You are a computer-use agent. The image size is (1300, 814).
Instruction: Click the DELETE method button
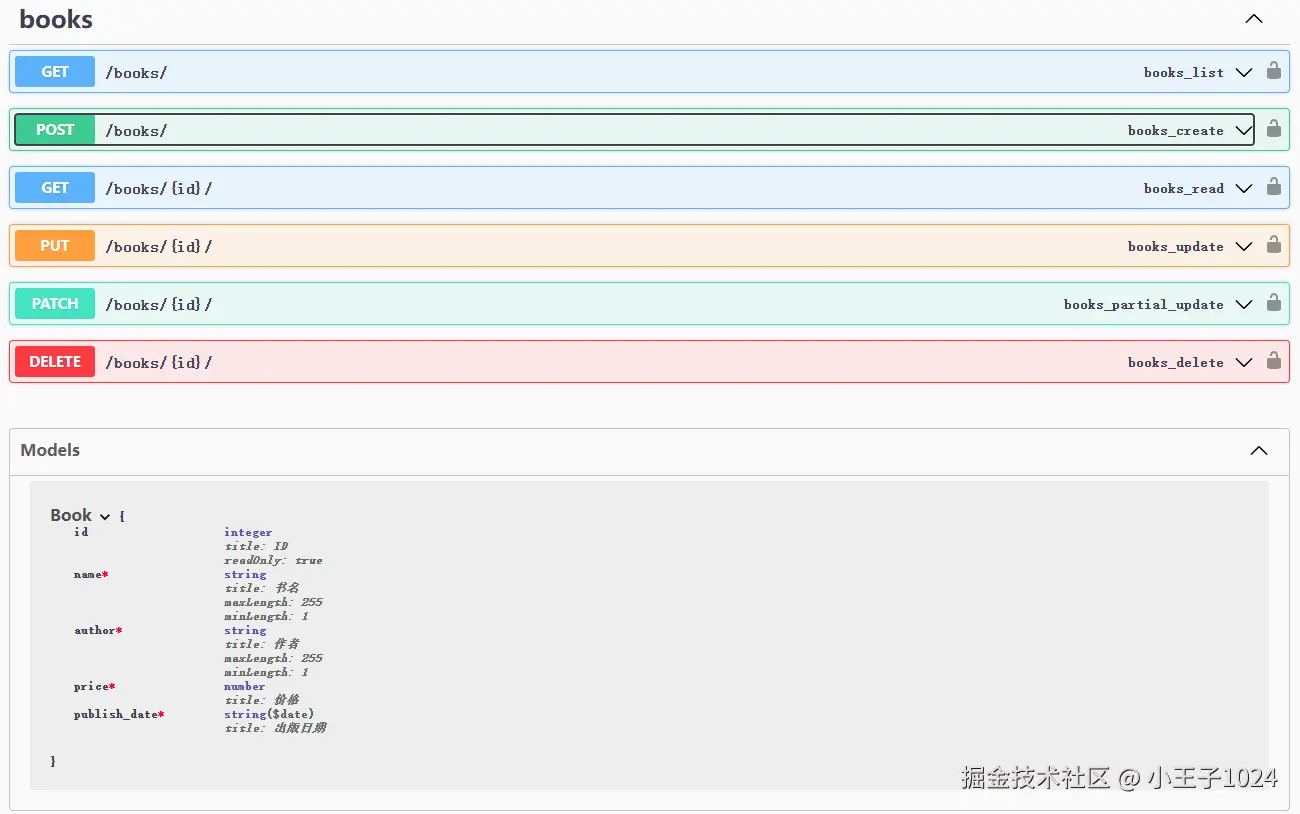(55, 362)
